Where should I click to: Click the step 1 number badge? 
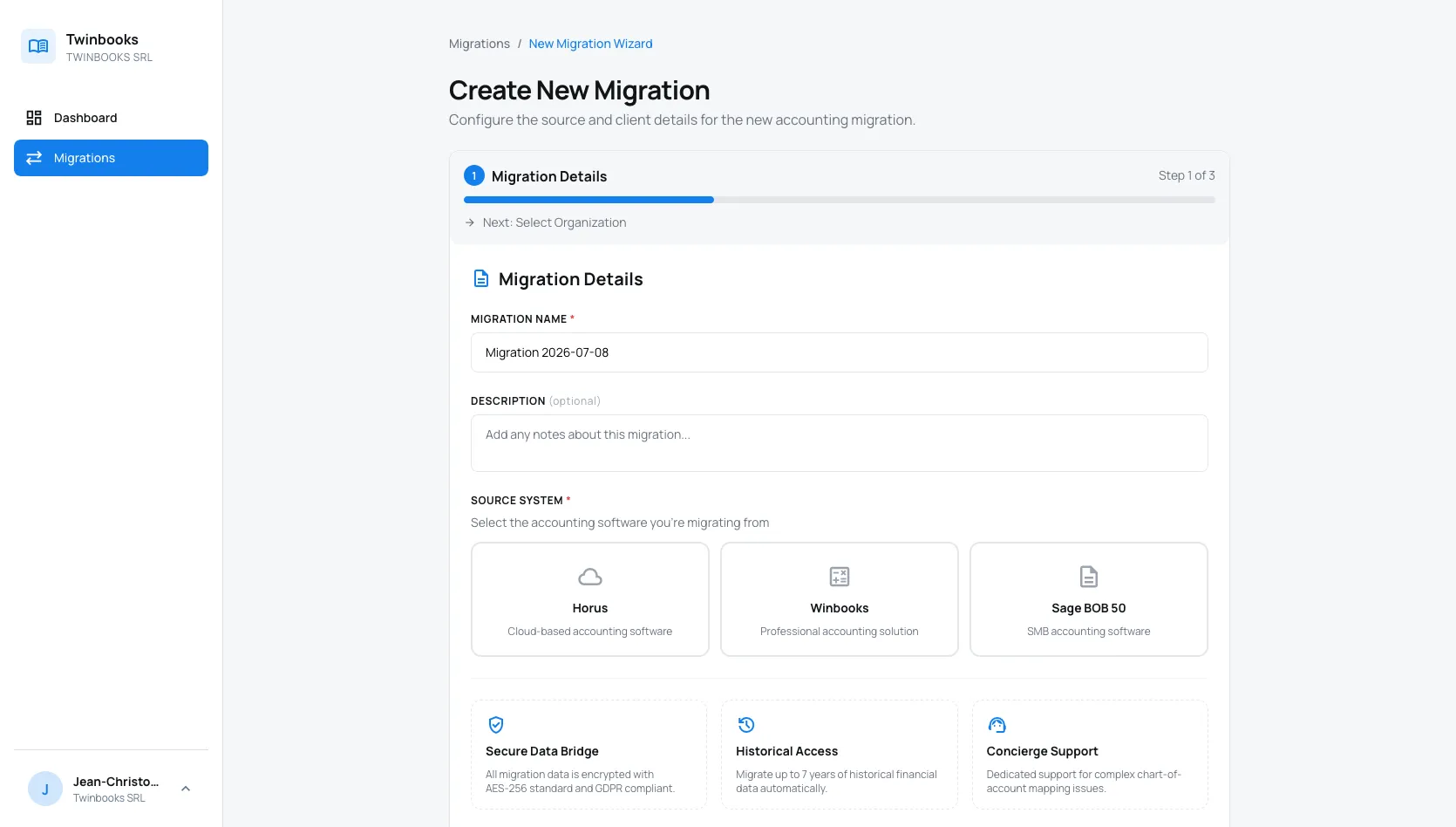click(x=474, y=175)
